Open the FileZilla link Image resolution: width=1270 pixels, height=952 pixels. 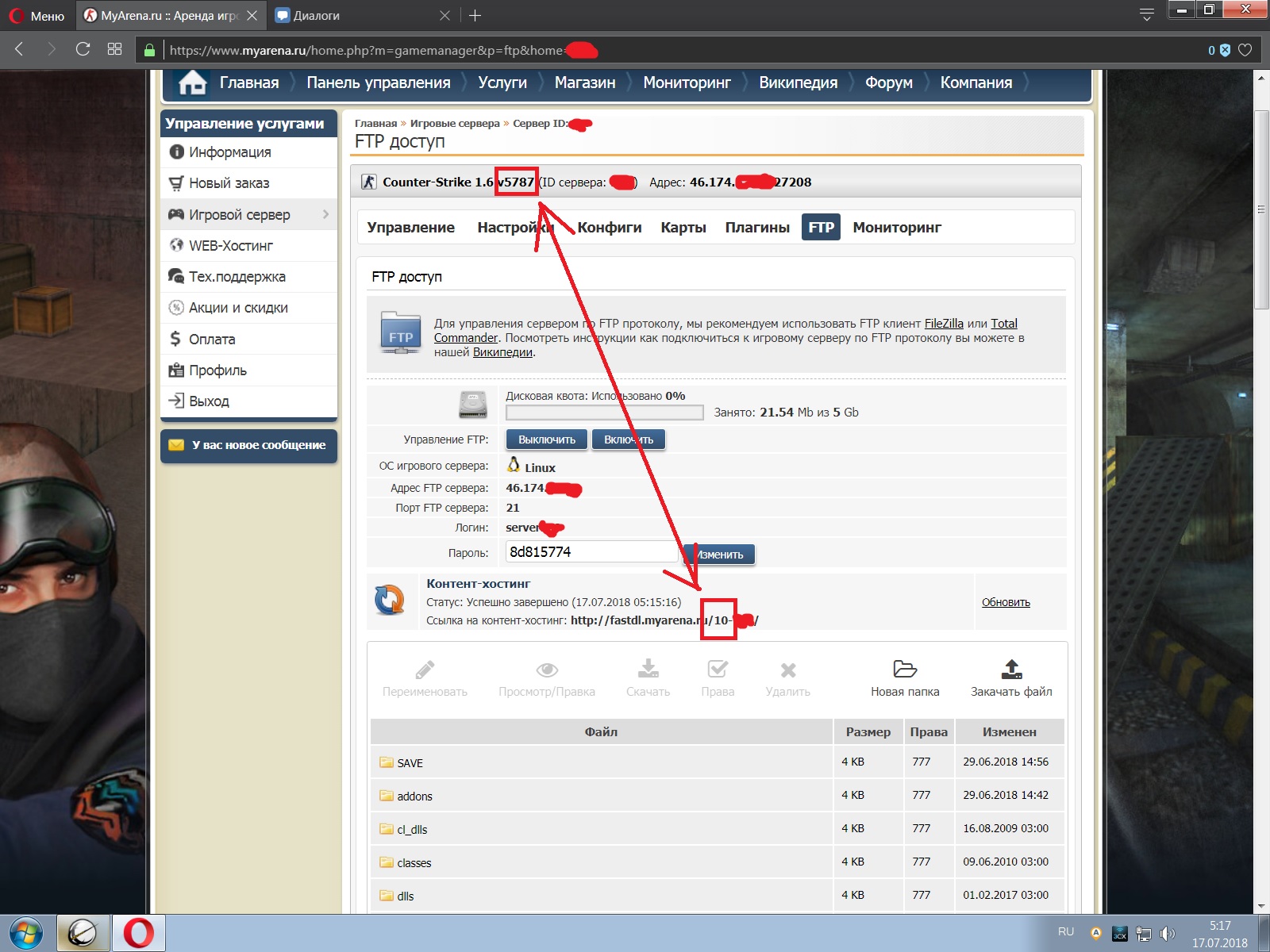[x=944, y=324]
